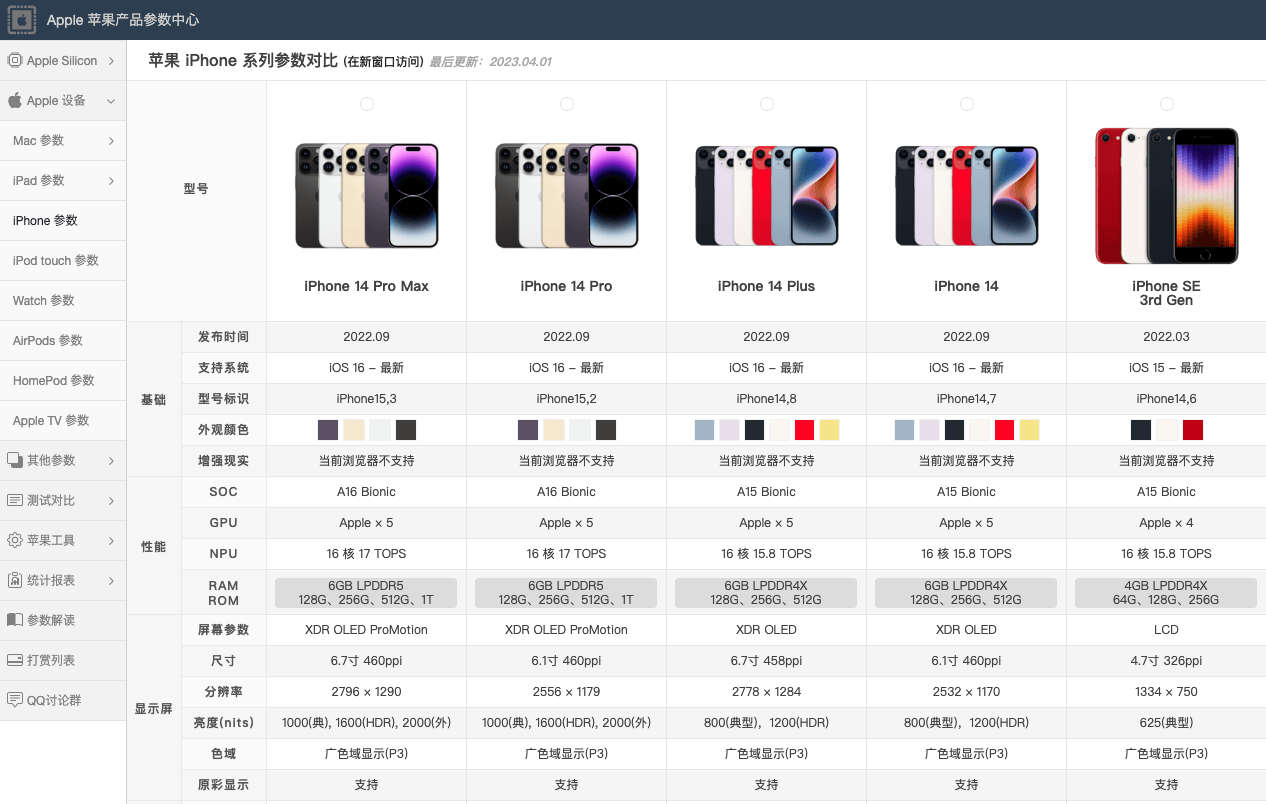
Task: Open HomePod 参数 in the sidebar
Action: coord(63,381)
